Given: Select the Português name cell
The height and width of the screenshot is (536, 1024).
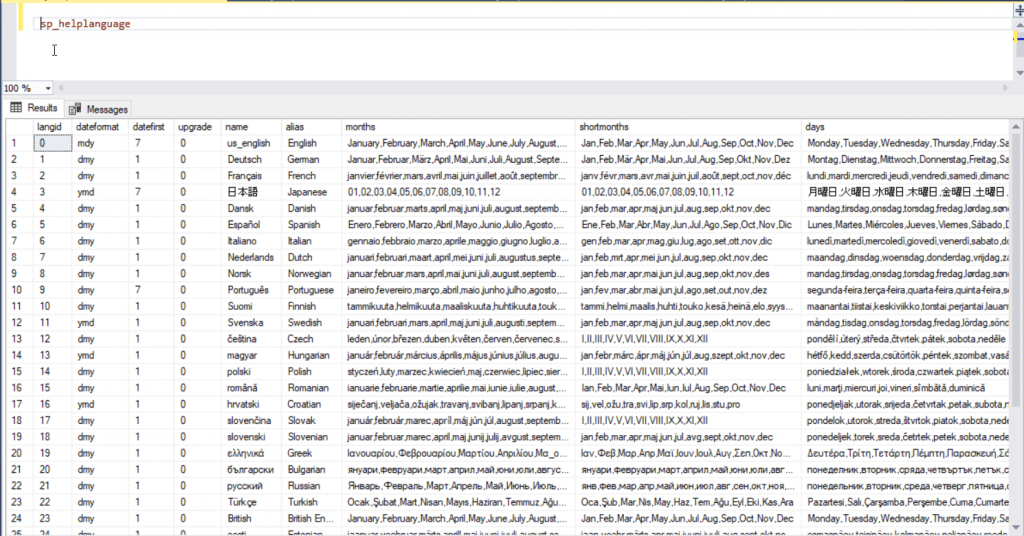Looking at the screenshot, I should click(x=251, y=290).
